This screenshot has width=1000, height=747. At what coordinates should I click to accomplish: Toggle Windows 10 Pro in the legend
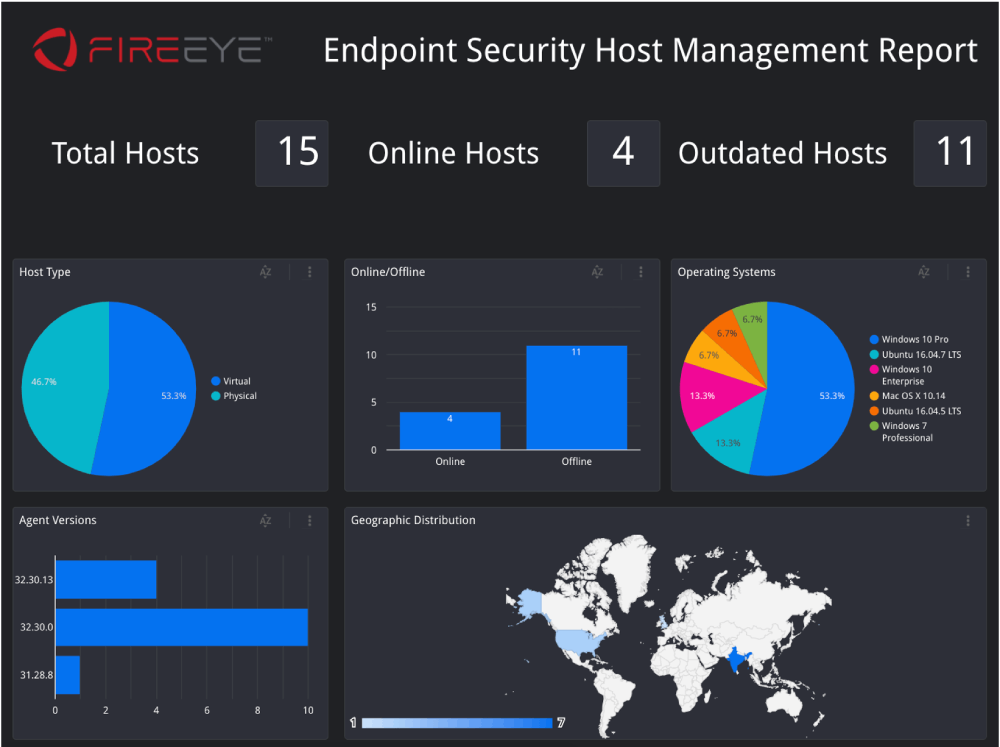(914, 340)
